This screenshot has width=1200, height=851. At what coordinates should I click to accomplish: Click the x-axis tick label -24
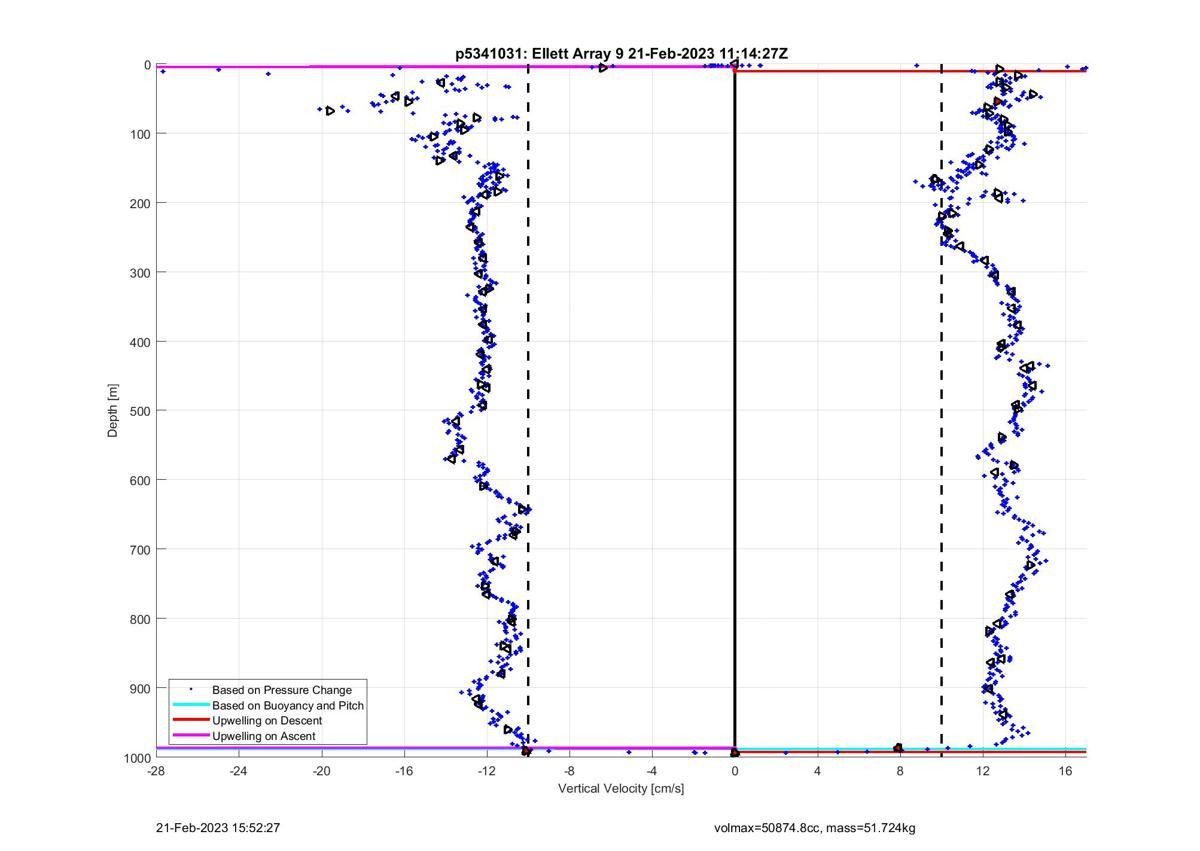point(238,771)
